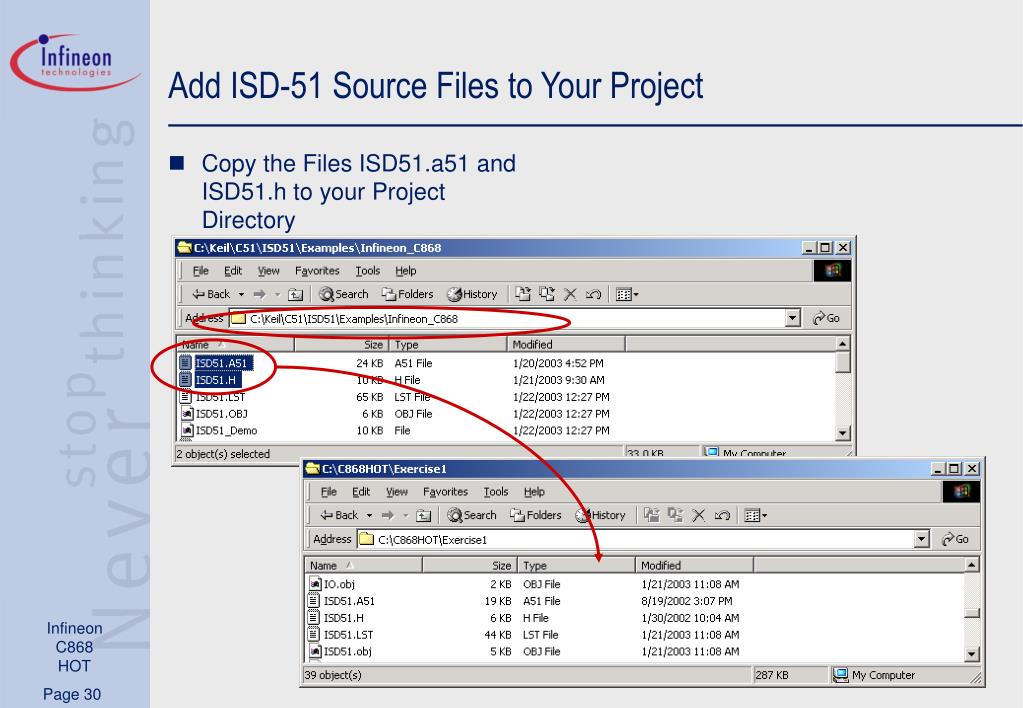Open Favorites menu in Exercise1 window
The height and width of the screenshot is (708, 1023).
[446, 492]
